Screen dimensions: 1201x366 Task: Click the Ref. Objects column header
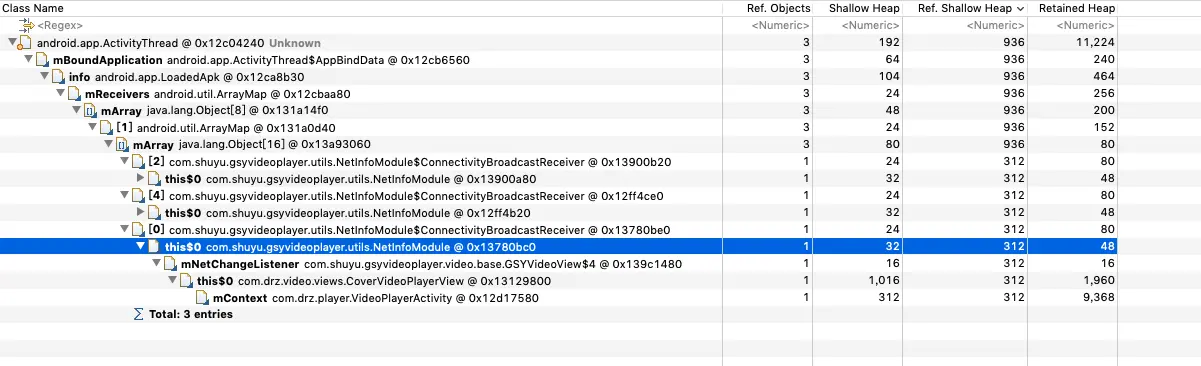tap(781, 8)
